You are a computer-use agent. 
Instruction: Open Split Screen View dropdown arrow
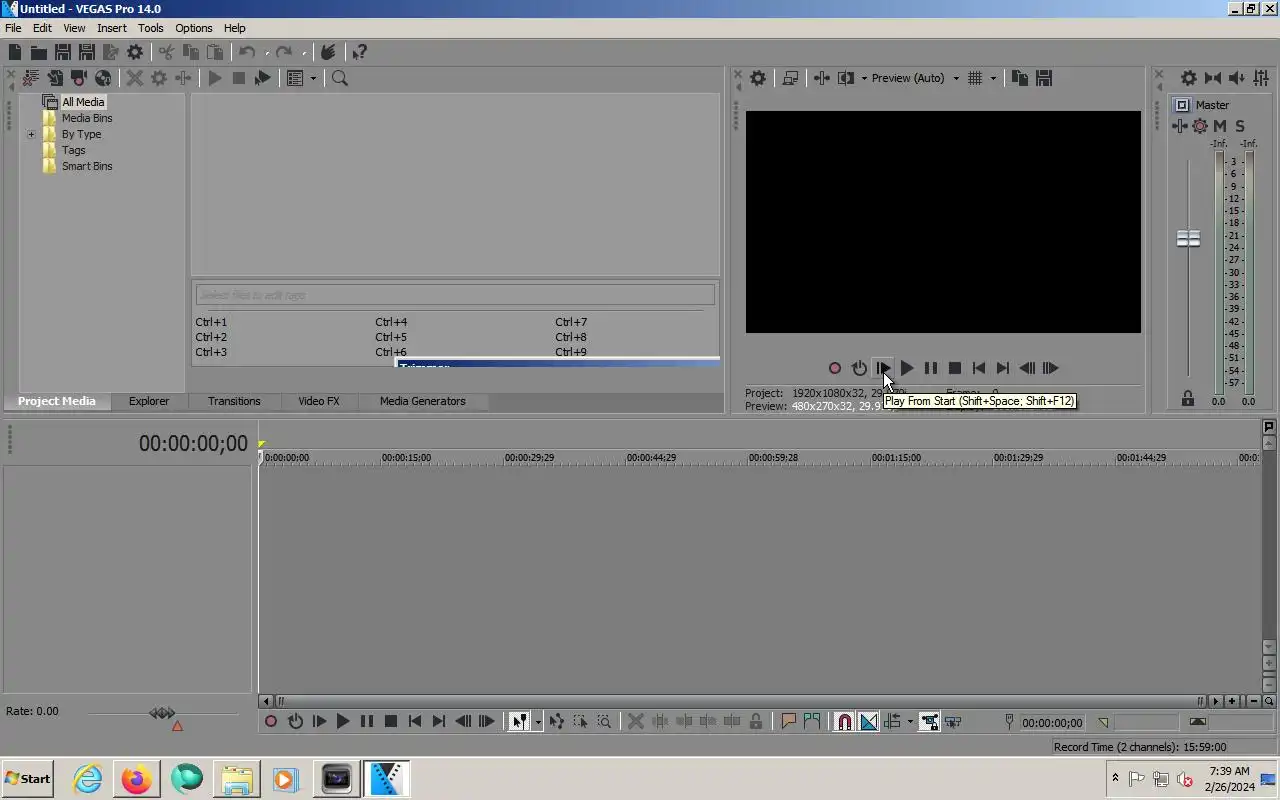coord(864,78)
